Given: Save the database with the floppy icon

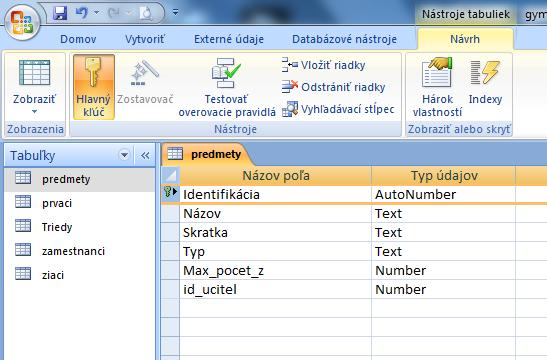Looking at the screenshot, I should click(60, 14).
